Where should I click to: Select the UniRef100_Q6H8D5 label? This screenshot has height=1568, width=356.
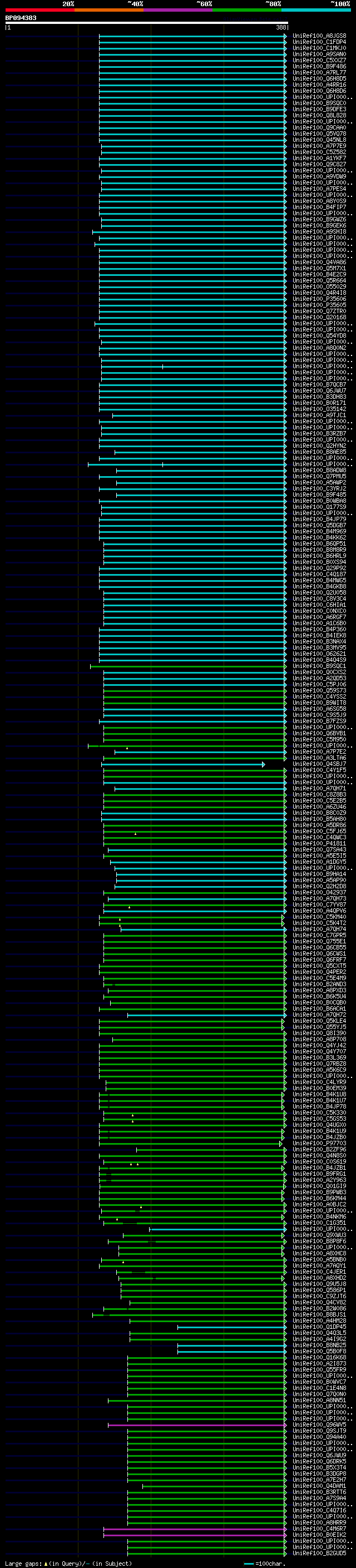coord(319,78)
